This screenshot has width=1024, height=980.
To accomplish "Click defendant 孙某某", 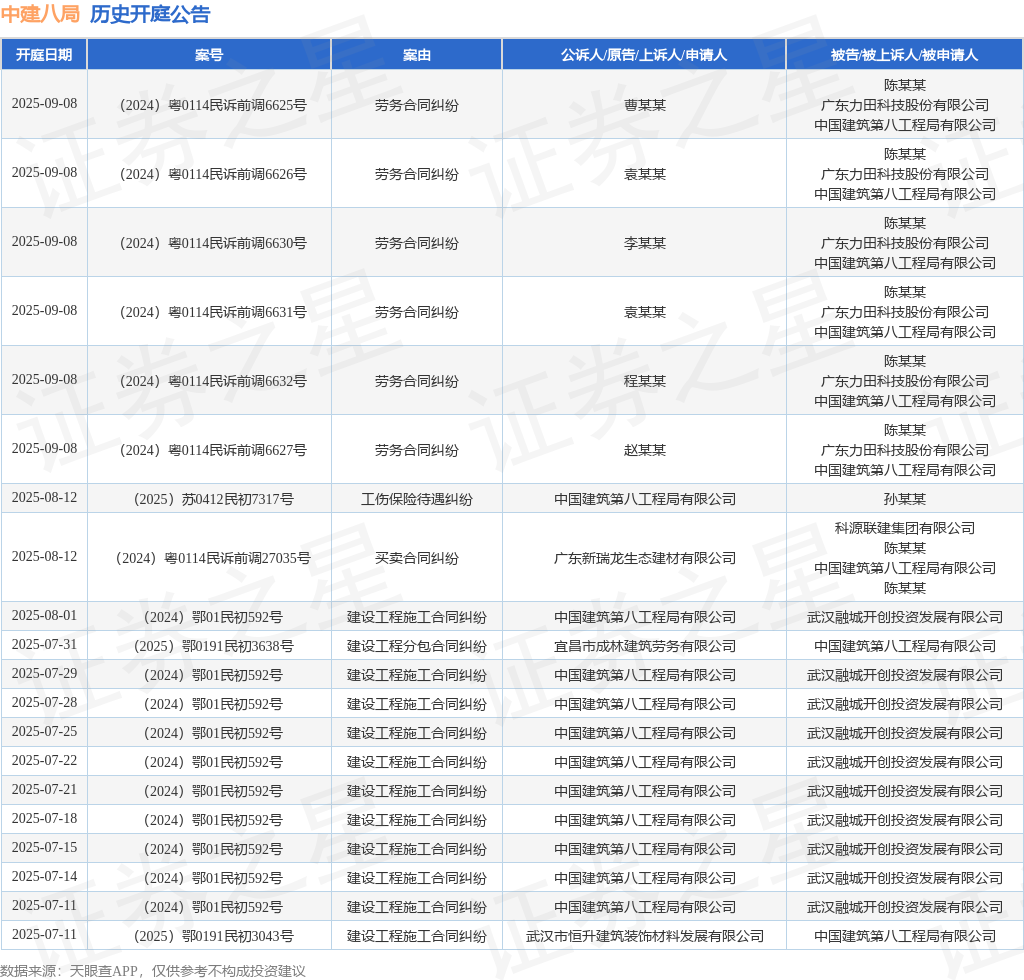I will pyautogui.click(x=904, y=499).
